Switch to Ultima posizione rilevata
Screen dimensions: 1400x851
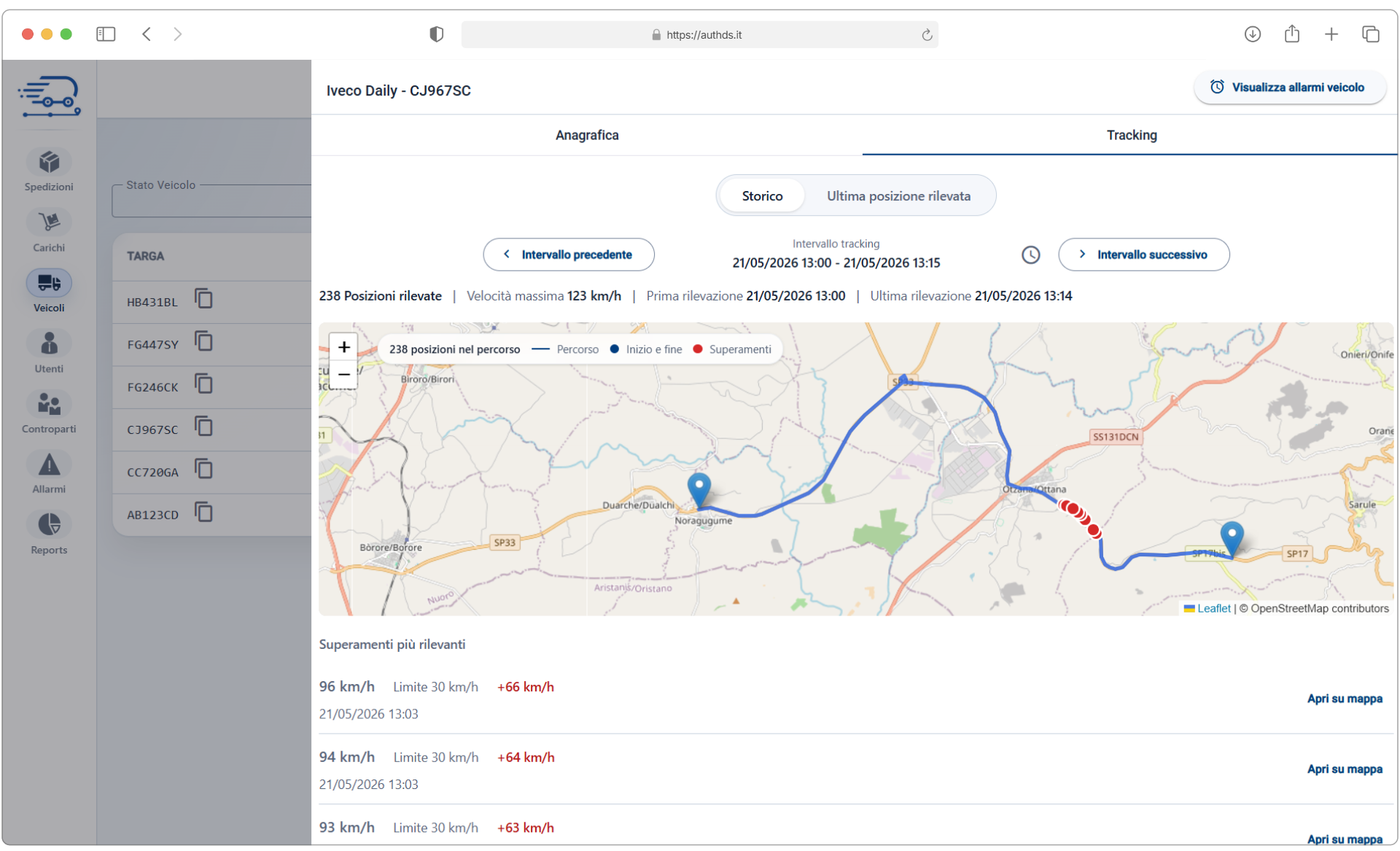898,195
